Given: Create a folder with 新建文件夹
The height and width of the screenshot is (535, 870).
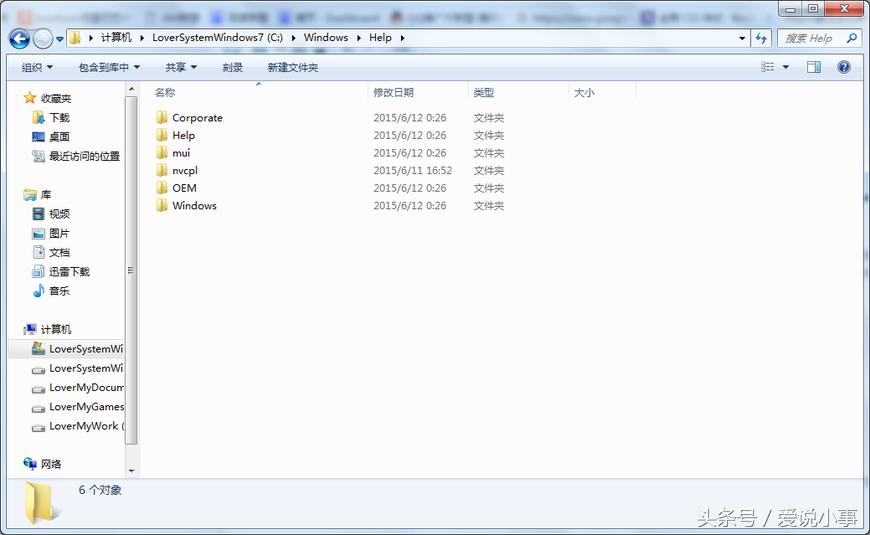Looking at the screenshot, I should pyautogui.click(x=292, y=68).
